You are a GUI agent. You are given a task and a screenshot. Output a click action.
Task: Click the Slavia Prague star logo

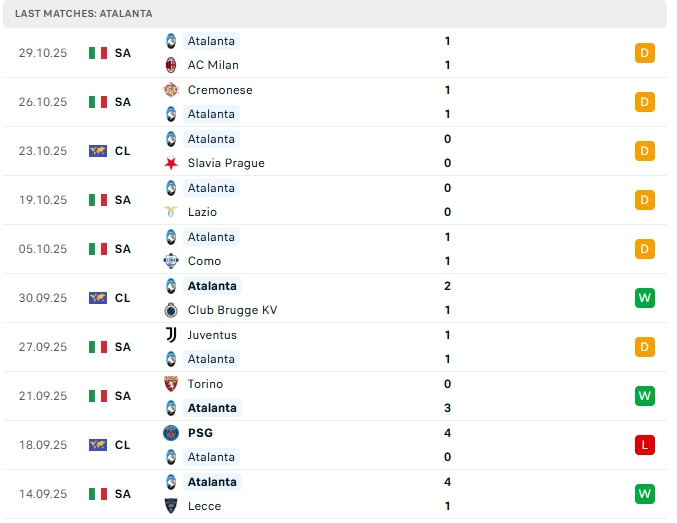click(x=171, y=163)
